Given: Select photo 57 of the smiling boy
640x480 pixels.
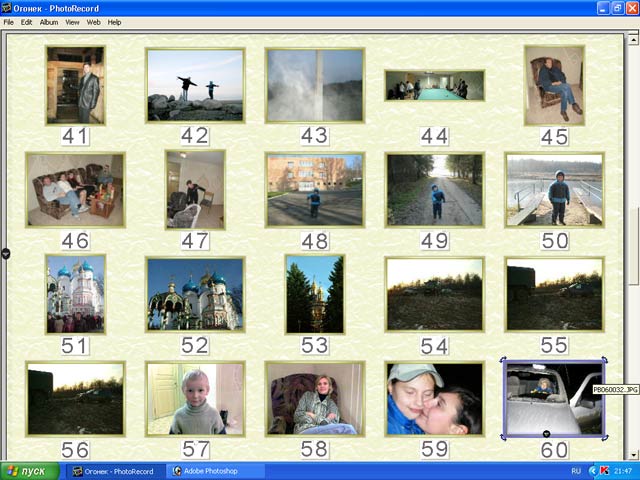Looking at the screenshot, I should pos(195,398).
